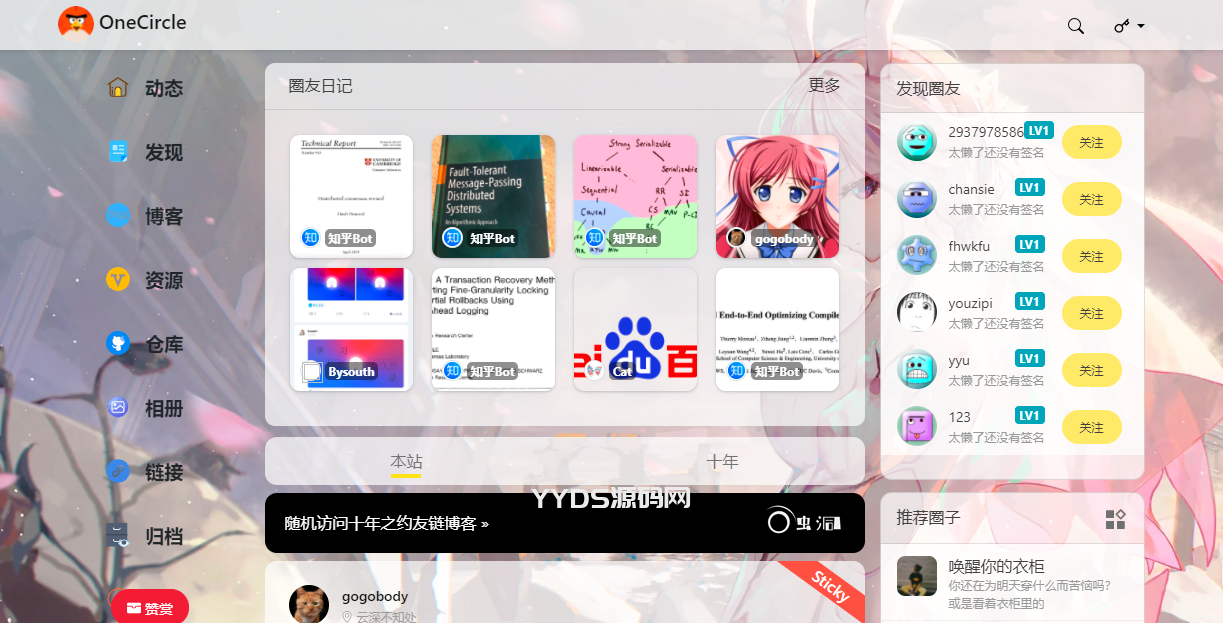Expand the key account dropdown

[1129, 26]
